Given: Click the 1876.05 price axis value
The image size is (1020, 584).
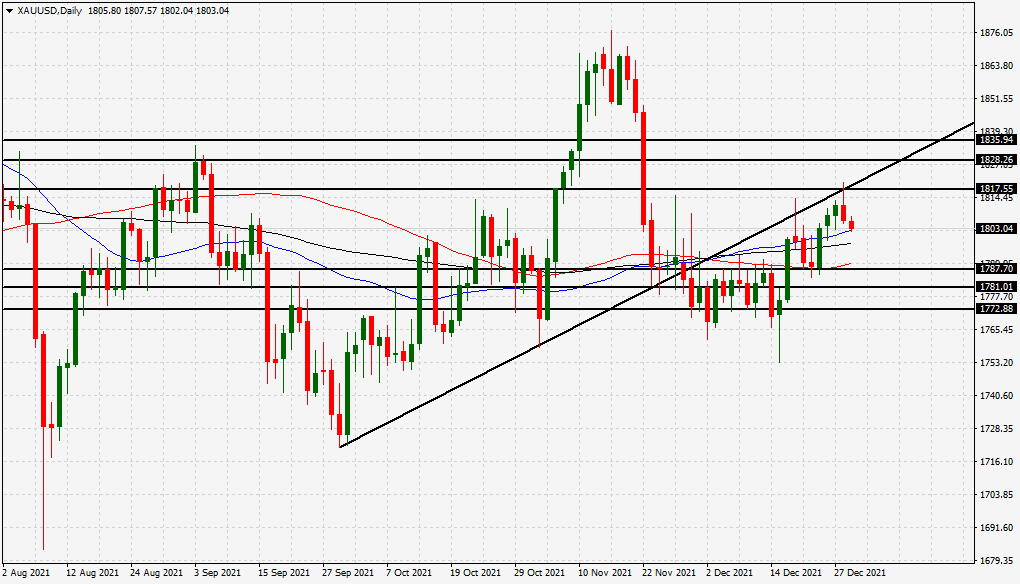Looking at the screenshot, I should [997, 33].
